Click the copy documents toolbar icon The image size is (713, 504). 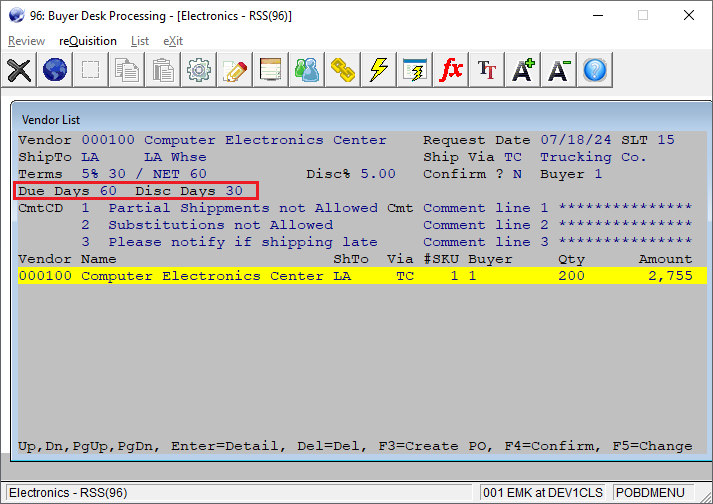pyautogui.click(x=126, y=70)
